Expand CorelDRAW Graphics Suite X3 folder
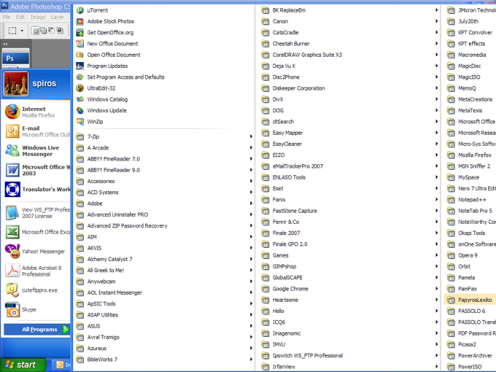 (x=349, y=55)
